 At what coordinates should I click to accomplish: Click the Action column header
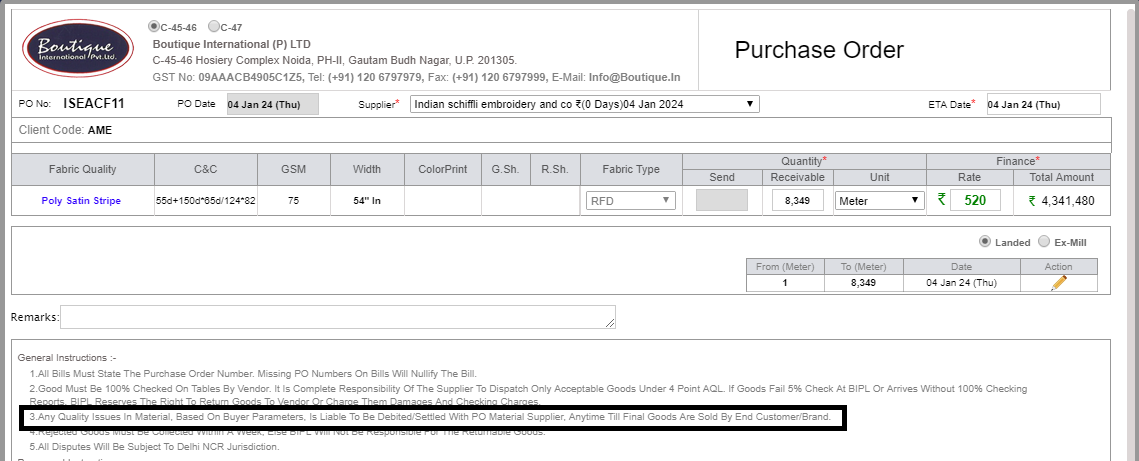(1058, 266)
